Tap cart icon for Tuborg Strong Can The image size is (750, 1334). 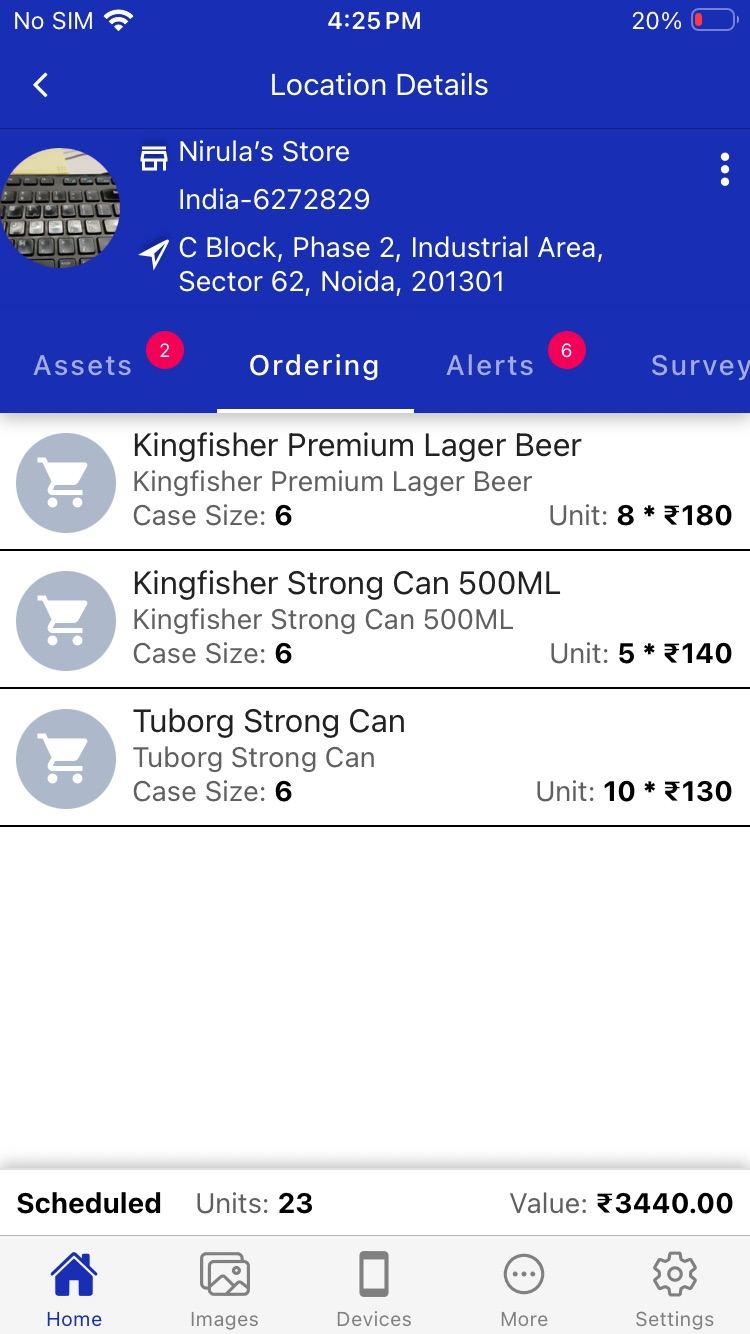point(66,758)
